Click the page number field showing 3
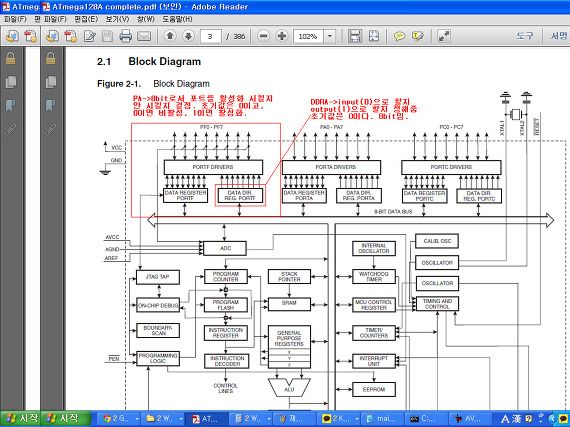Image resolution: width=570 pixels, height=427 pixels. point(210,36)
